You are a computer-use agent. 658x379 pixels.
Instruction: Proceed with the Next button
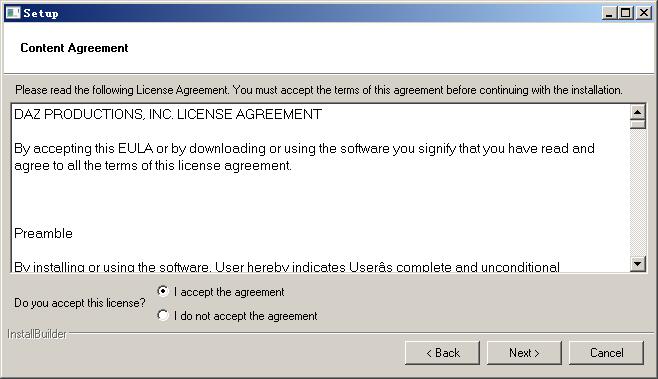[x=524, y=353]
